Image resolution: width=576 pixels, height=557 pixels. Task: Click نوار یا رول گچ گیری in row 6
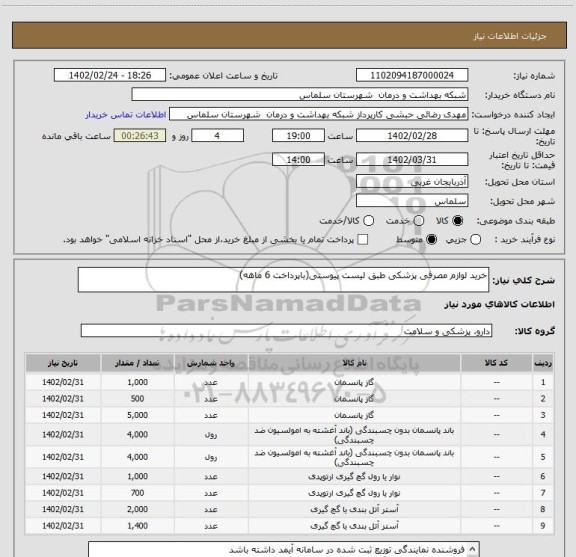tap(354, 477)
